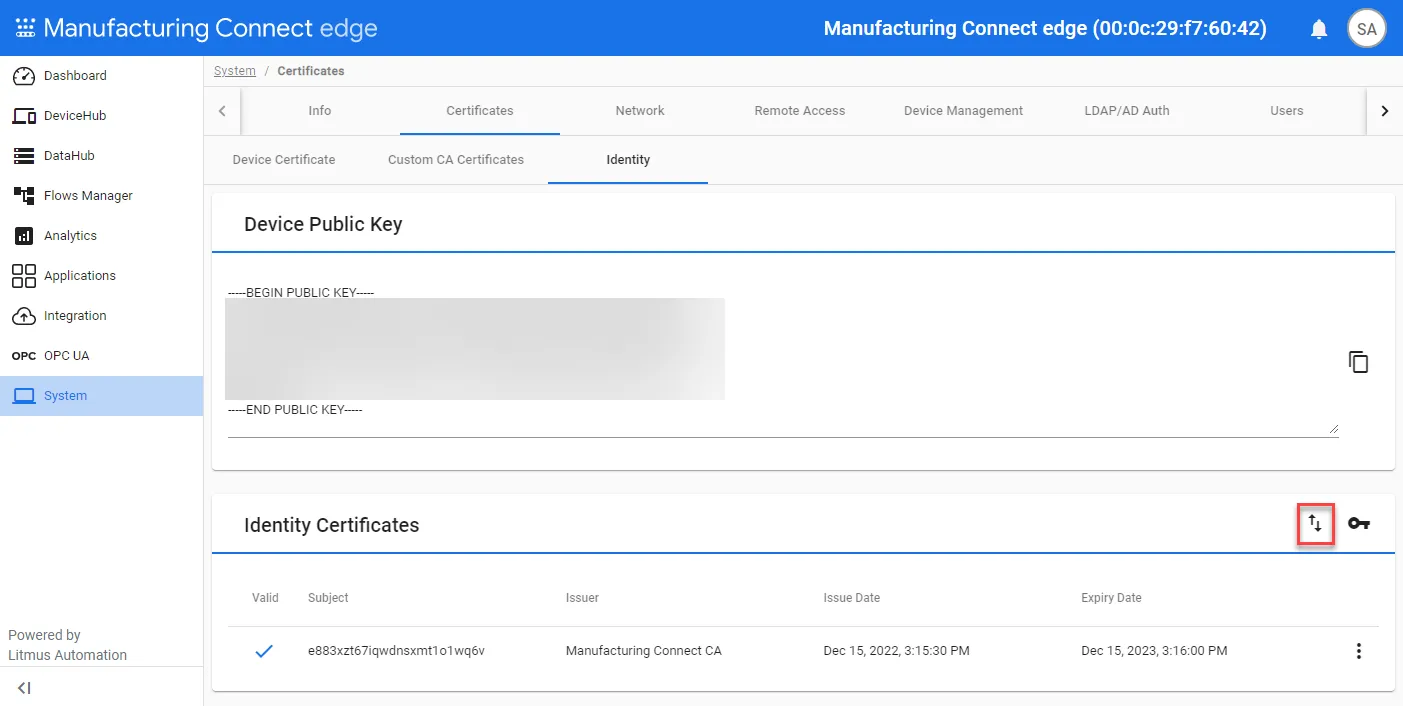Open Analytics label in sidebar
The width and height of the screenshot is (1403, 706).
click(70, 236)
